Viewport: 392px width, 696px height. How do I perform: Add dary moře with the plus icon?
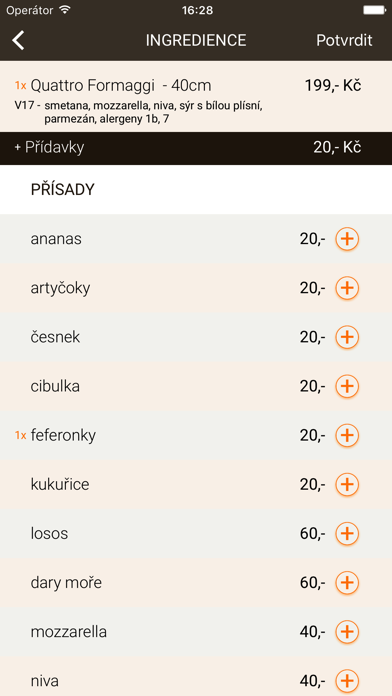[347, 582]
